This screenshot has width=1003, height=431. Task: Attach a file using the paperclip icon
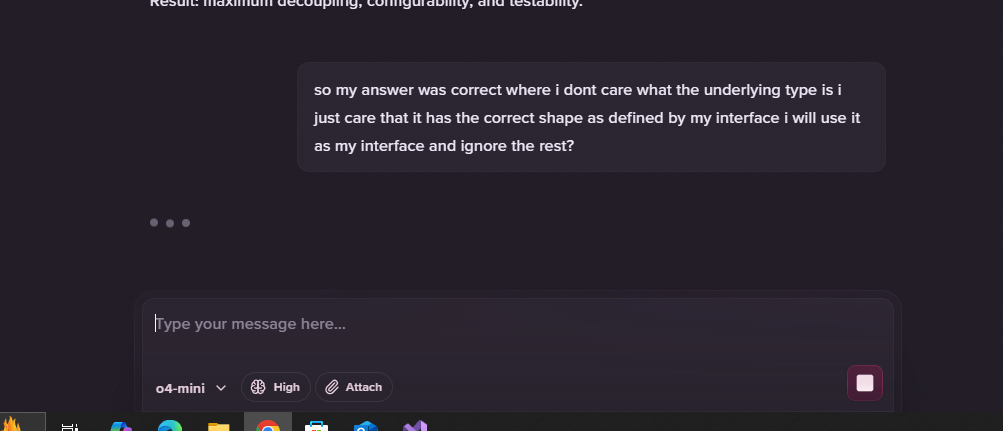click(332, 387)
